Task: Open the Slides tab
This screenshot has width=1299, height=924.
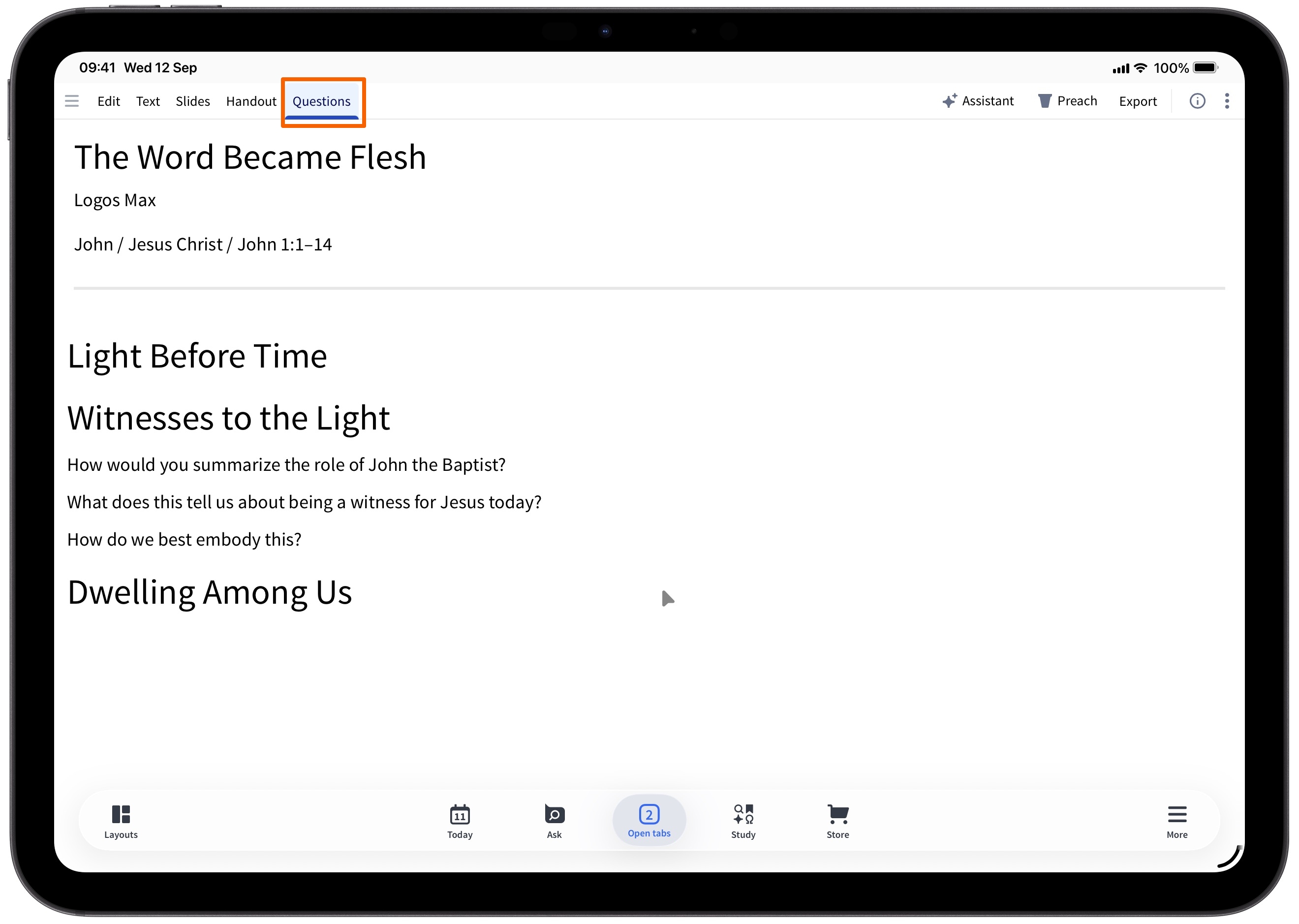Action: tap(193, 101)
